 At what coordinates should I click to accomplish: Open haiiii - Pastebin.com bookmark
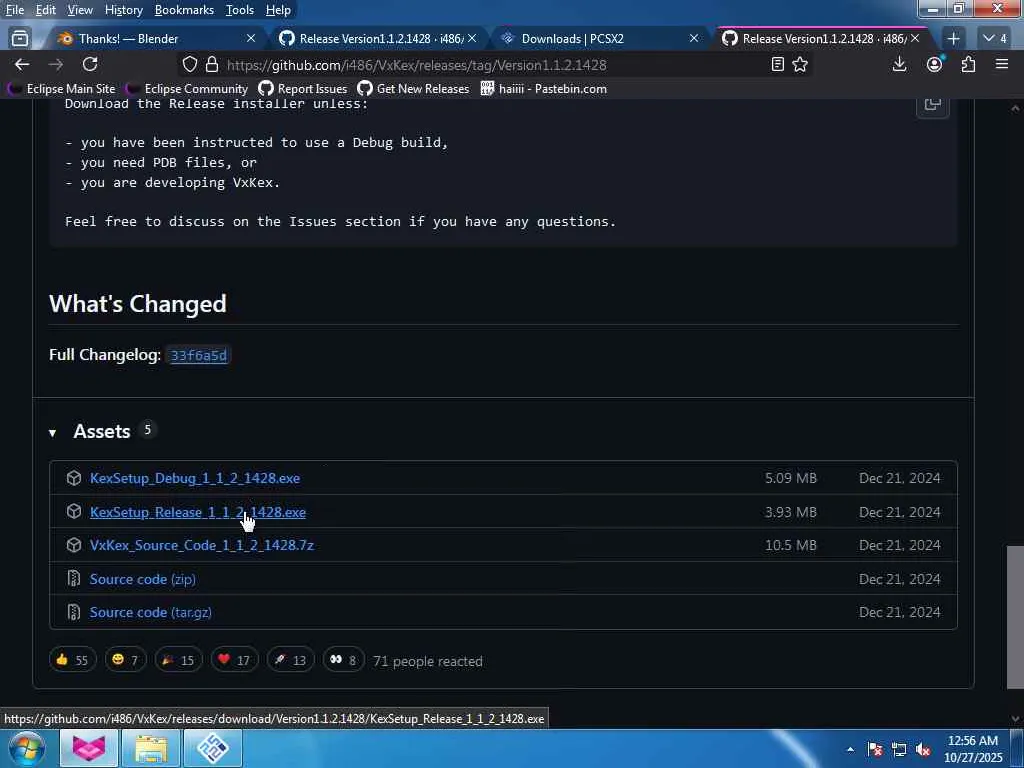(543, 89)
